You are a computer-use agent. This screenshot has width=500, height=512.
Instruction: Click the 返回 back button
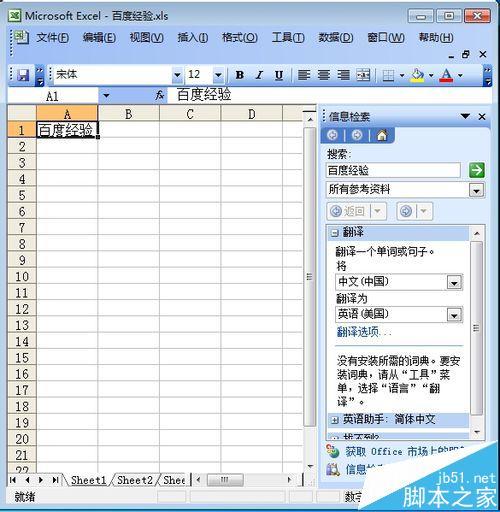pyautogui.click(x=348, y=211)
